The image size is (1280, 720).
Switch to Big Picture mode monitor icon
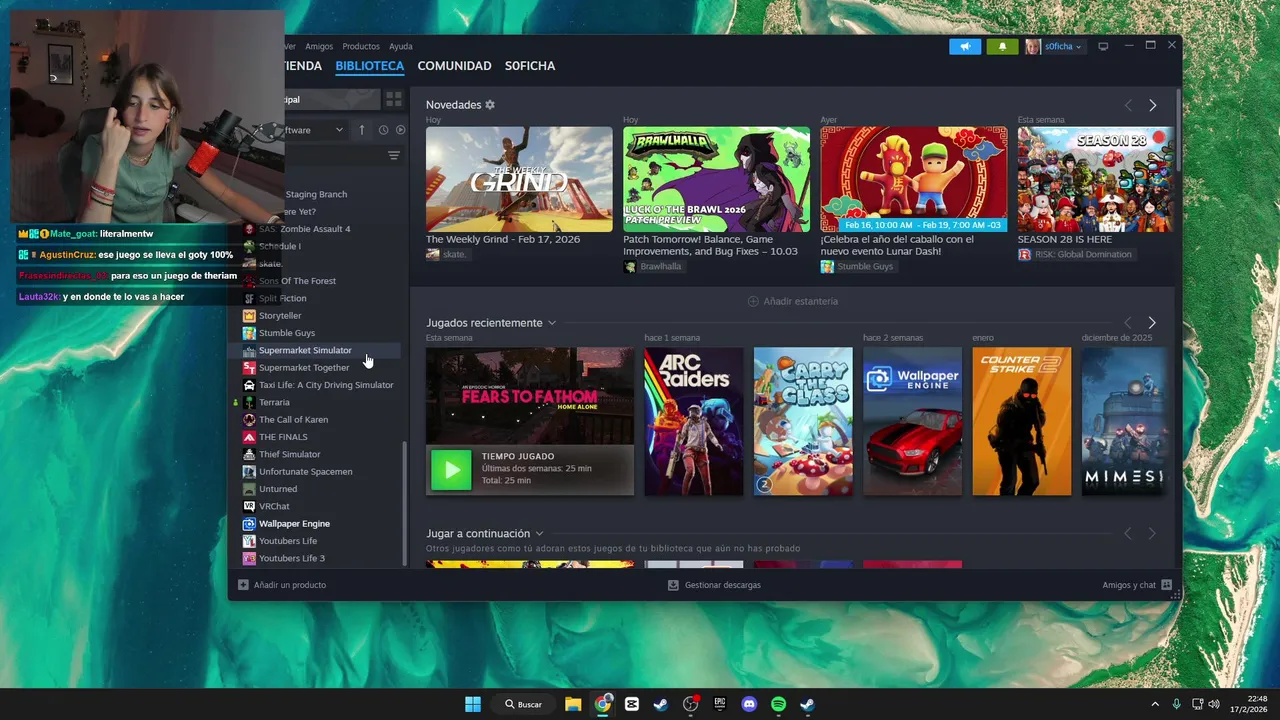pyautogui.click(x=1103, y=46)
